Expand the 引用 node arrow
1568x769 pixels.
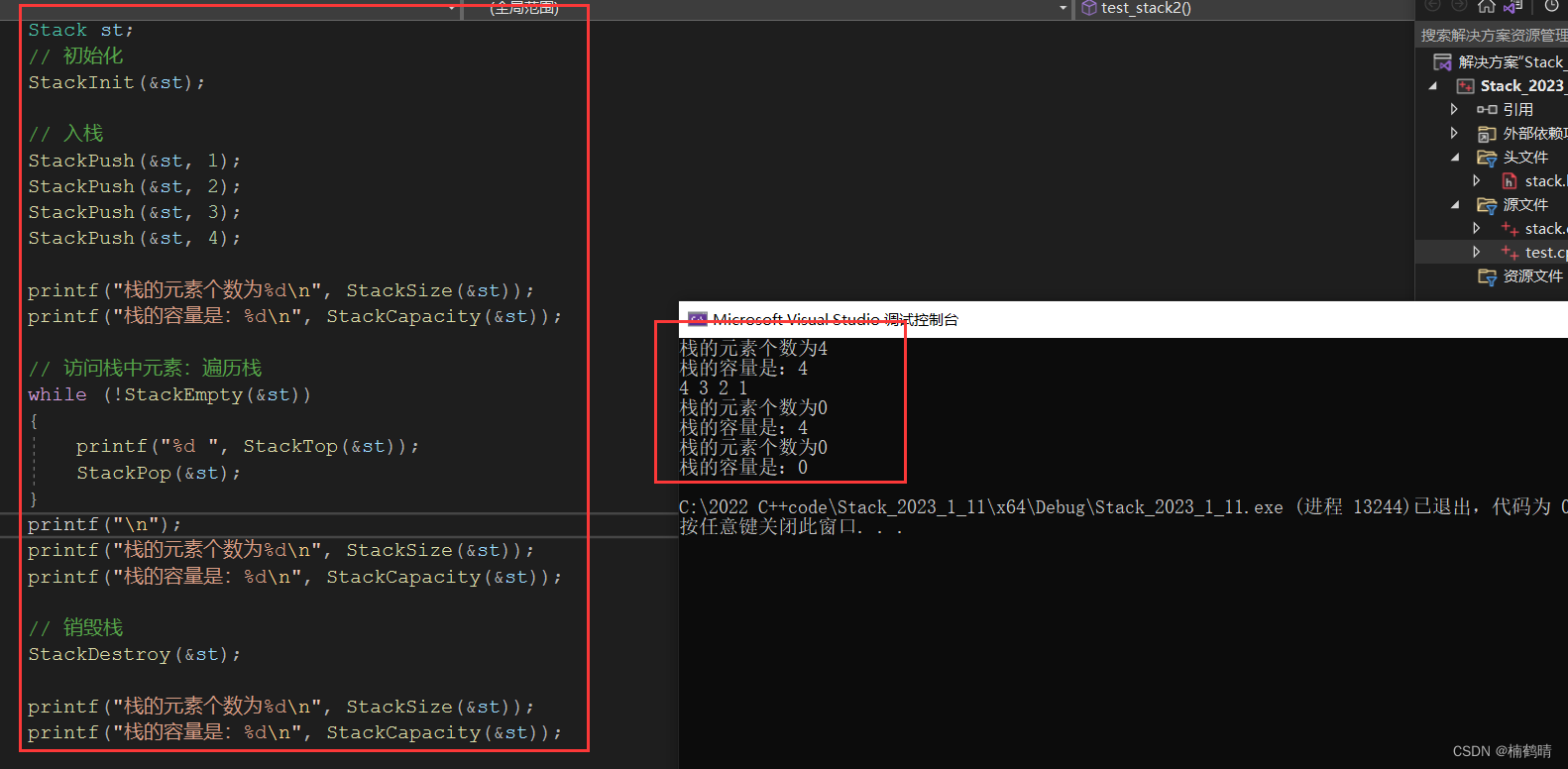[x=1454, y=109]
